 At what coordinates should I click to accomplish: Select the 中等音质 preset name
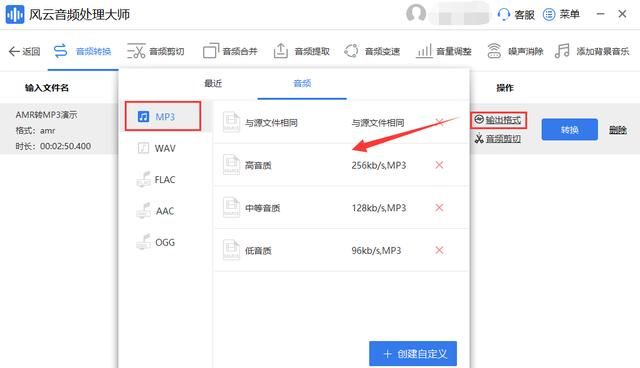point(262,208)
